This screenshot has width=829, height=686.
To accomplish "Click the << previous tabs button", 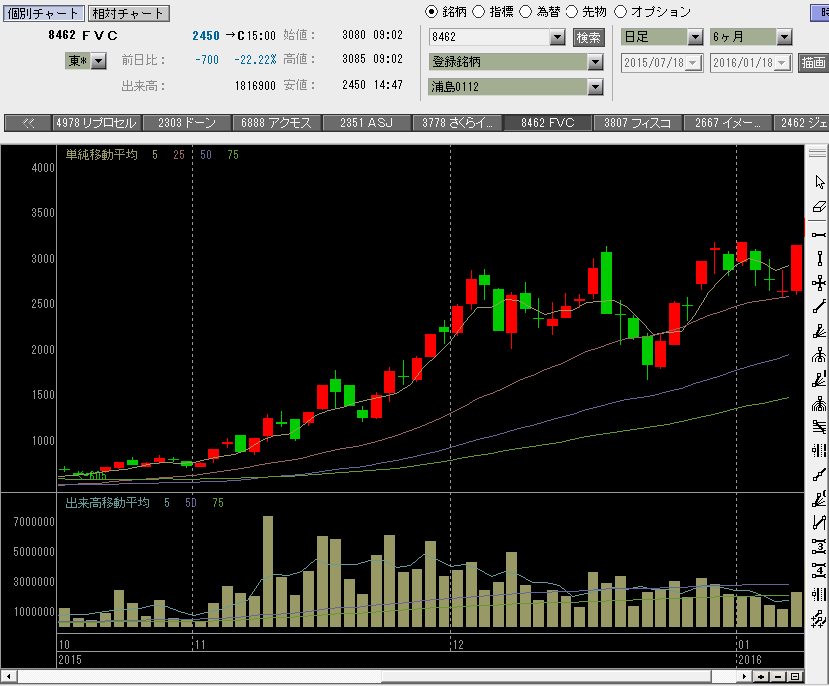I will tap(28, 123).
